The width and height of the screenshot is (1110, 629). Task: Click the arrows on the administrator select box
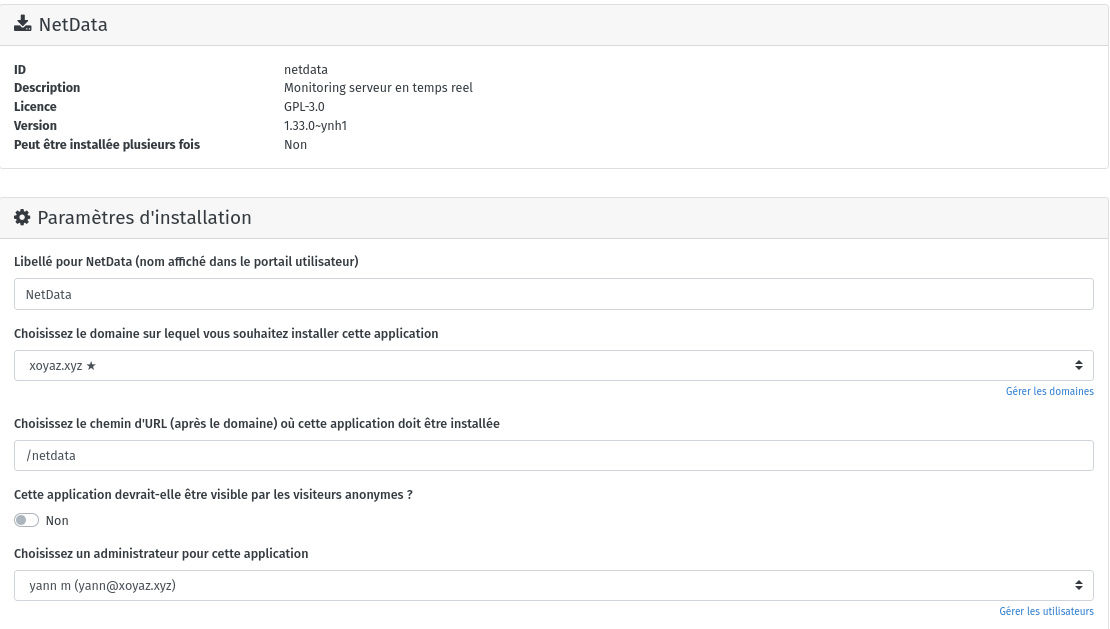[x=1078, y=586]
